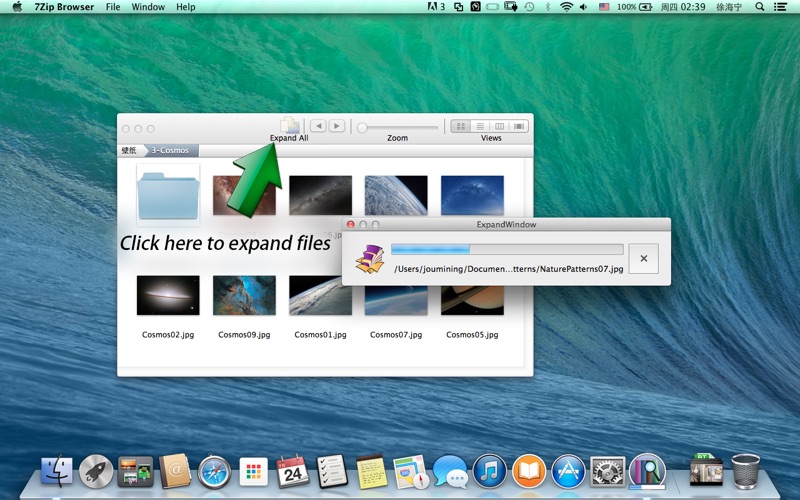
Task: Select the blue starry sky thumbnail
Action: (x=472, y=195)
